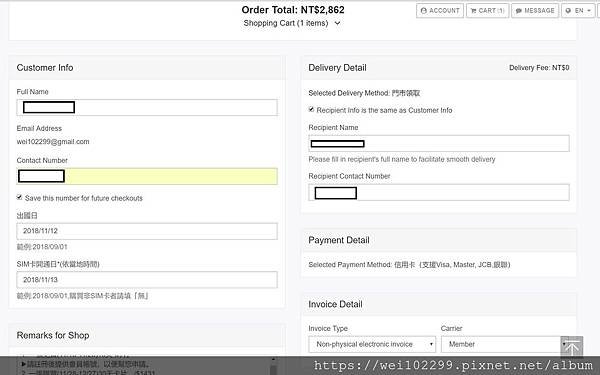600x375 pixels.
Task: Open the MESSAGE button
Action: click(535, 11)
